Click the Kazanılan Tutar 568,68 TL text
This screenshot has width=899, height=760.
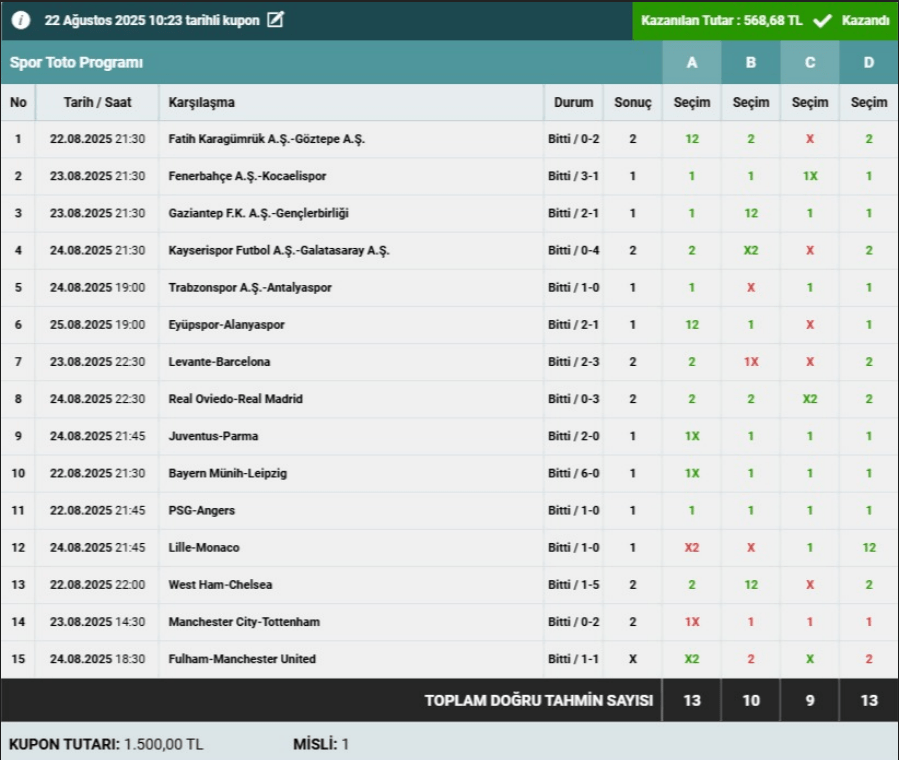[721, 20]
